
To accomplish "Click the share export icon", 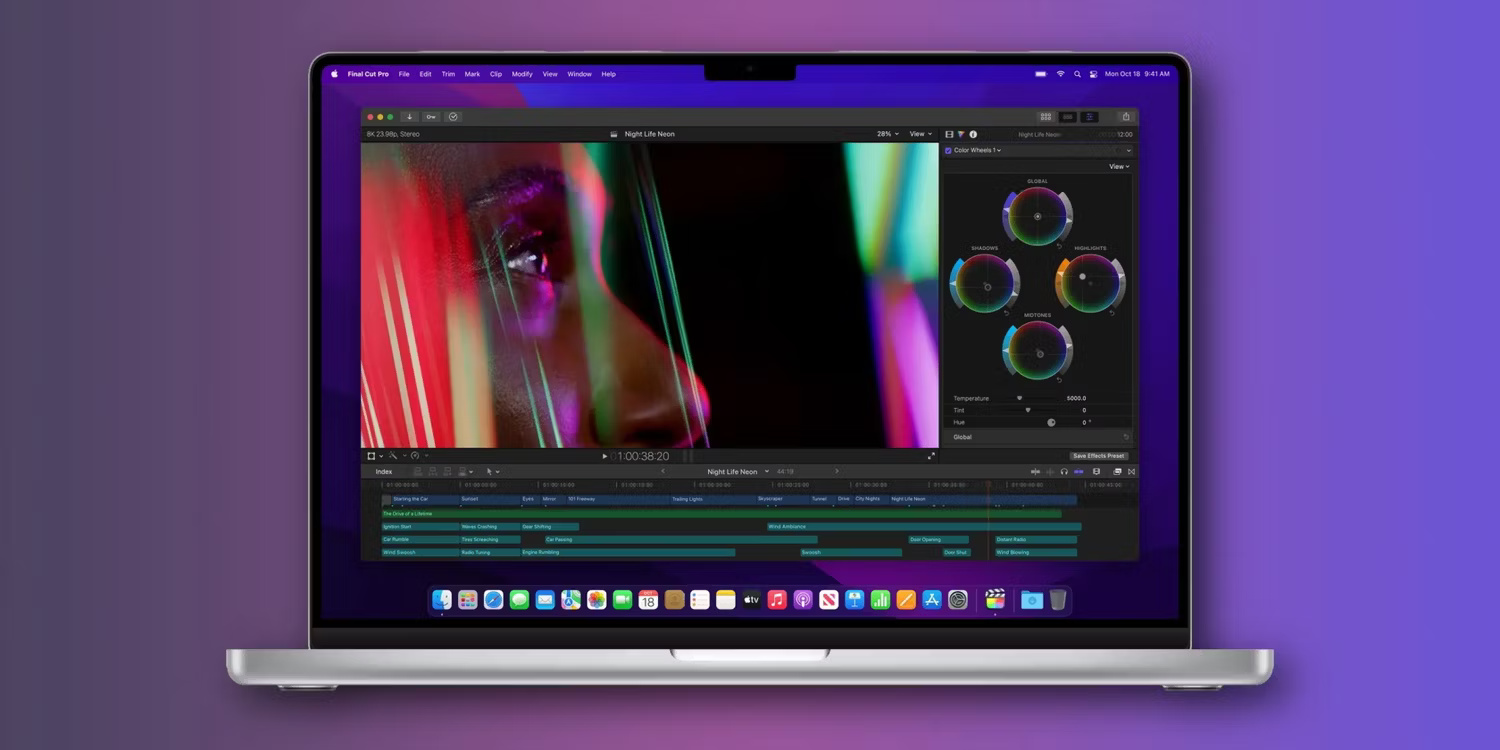I will pos(1126,117).
